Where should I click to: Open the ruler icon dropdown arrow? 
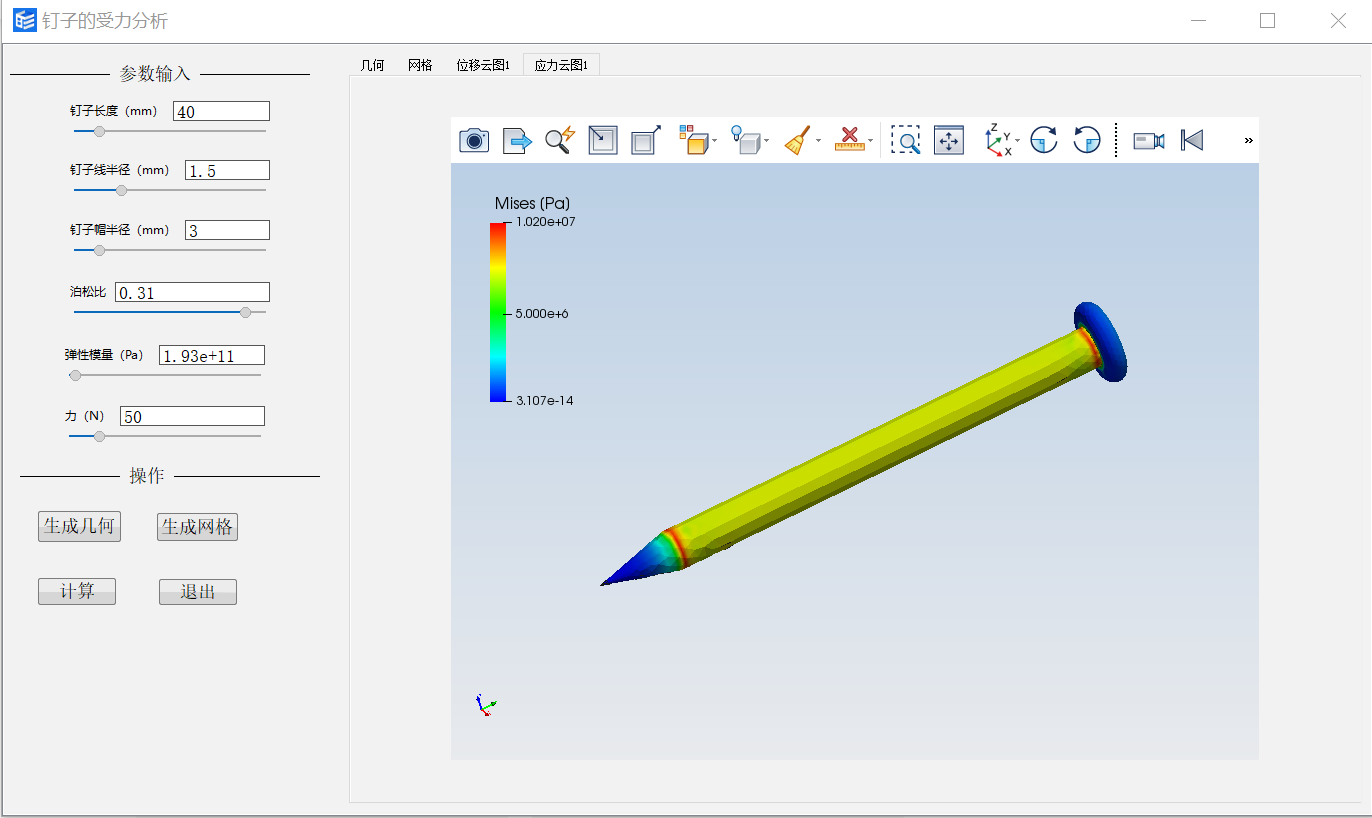(871, 141)
